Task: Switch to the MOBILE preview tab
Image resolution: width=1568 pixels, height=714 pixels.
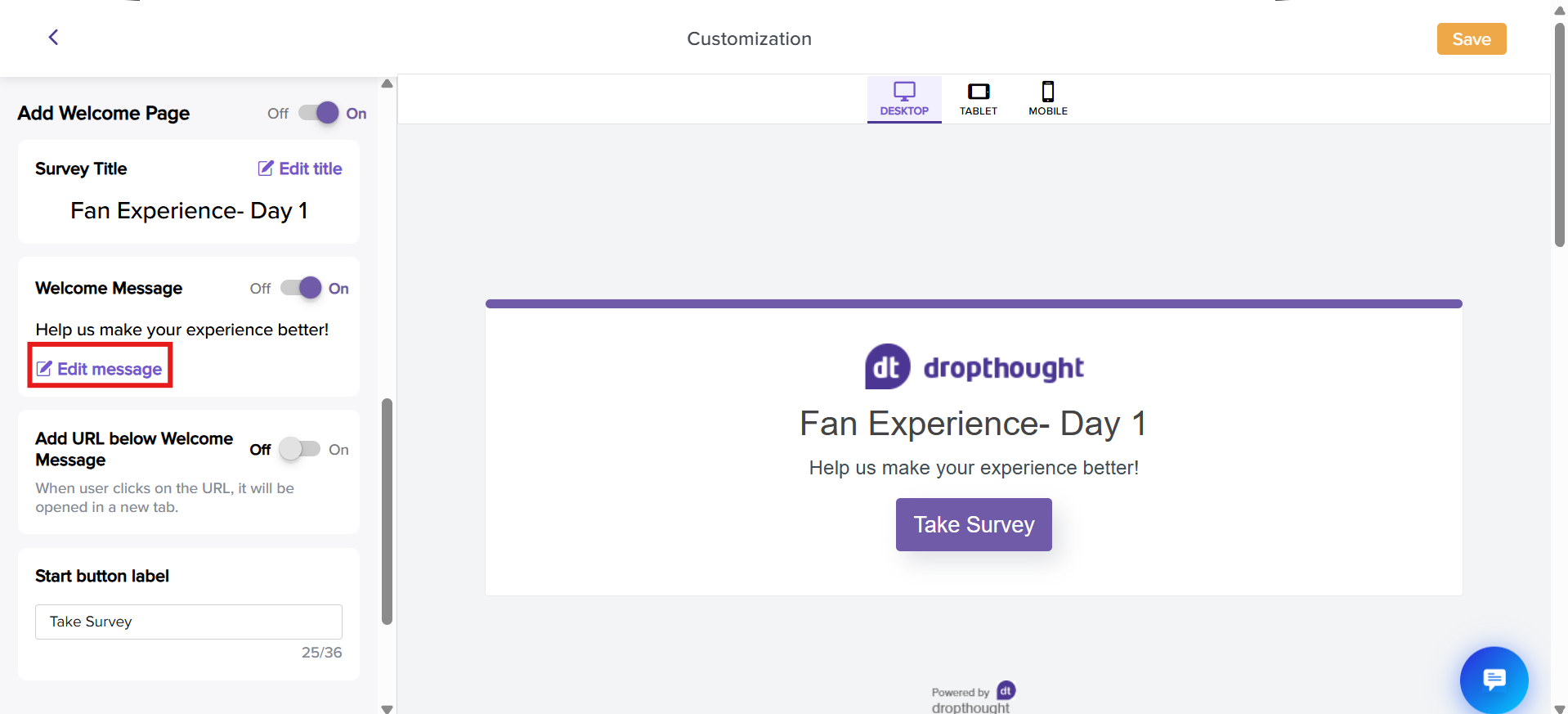Action: (1048, 110)
